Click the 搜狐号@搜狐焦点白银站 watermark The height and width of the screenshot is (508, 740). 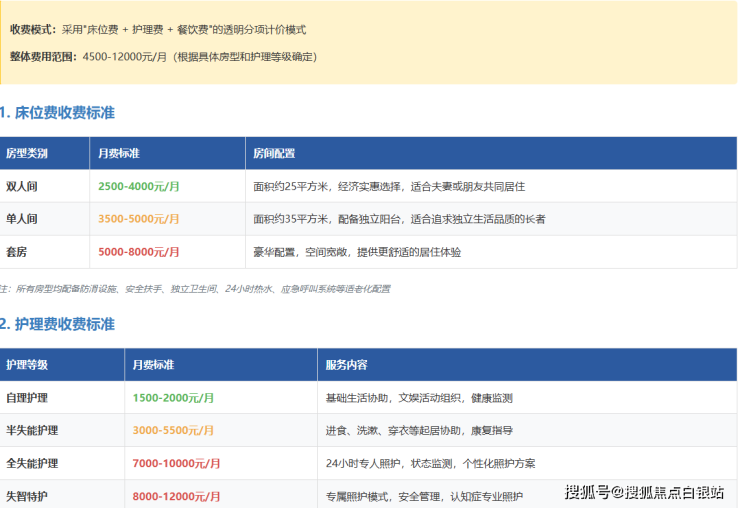pos(644,491)
